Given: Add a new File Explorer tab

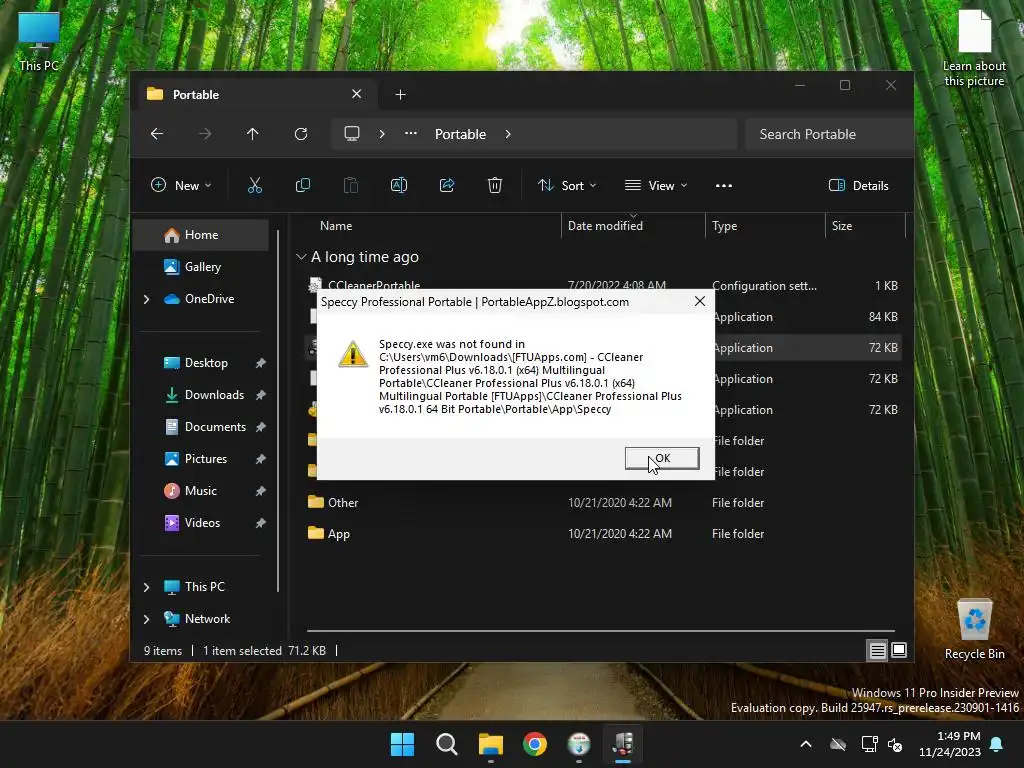Looking at the screenshot, I should click(x=400, y=95).
